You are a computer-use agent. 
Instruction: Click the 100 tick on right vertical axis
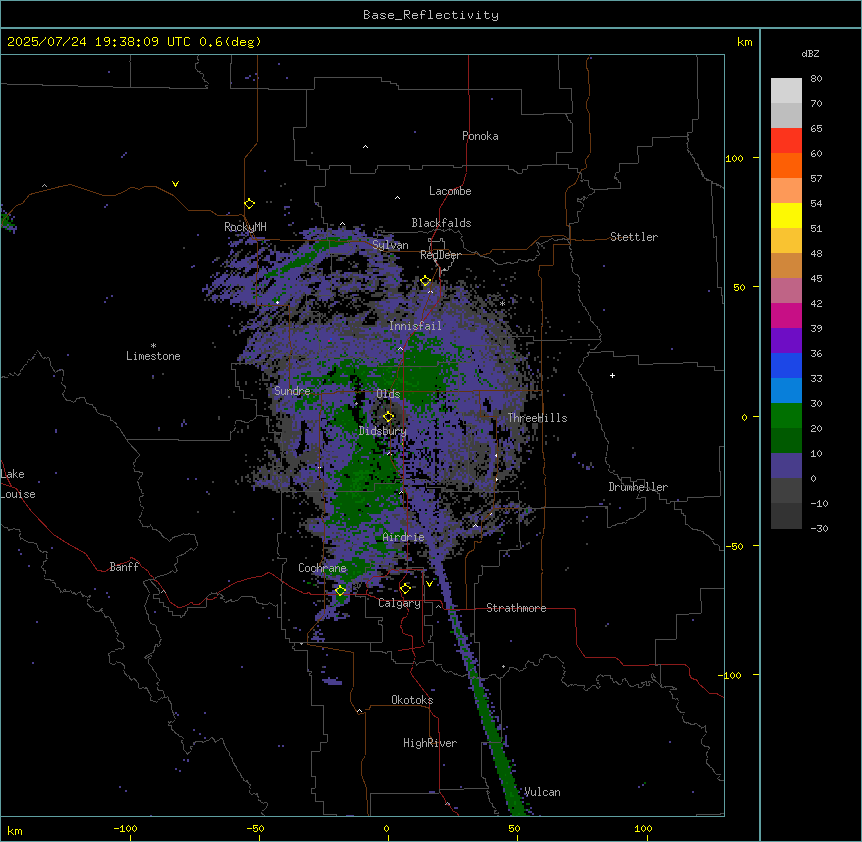point(734,158)
